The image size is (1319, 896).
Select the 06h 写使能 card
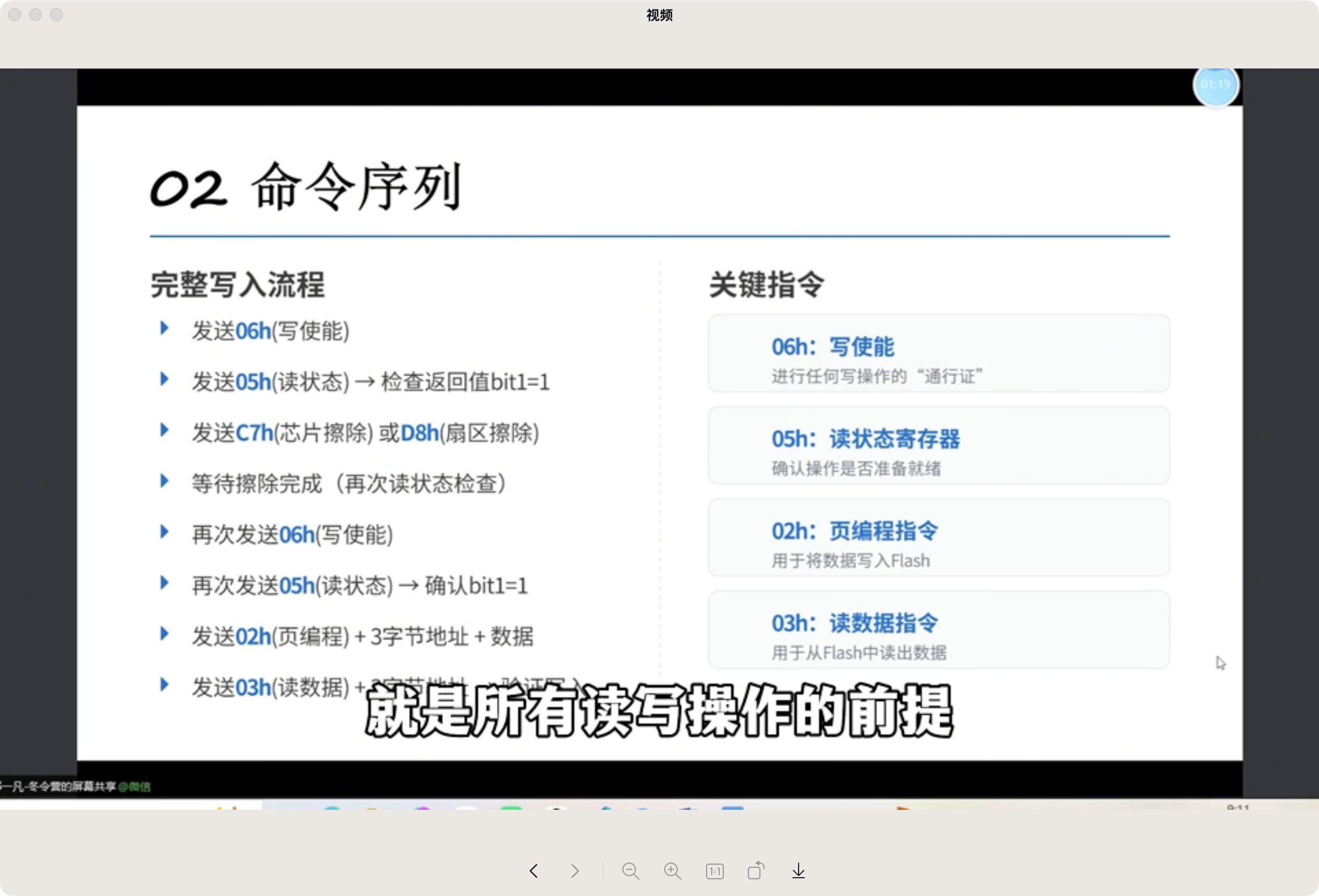click(938, 353)
